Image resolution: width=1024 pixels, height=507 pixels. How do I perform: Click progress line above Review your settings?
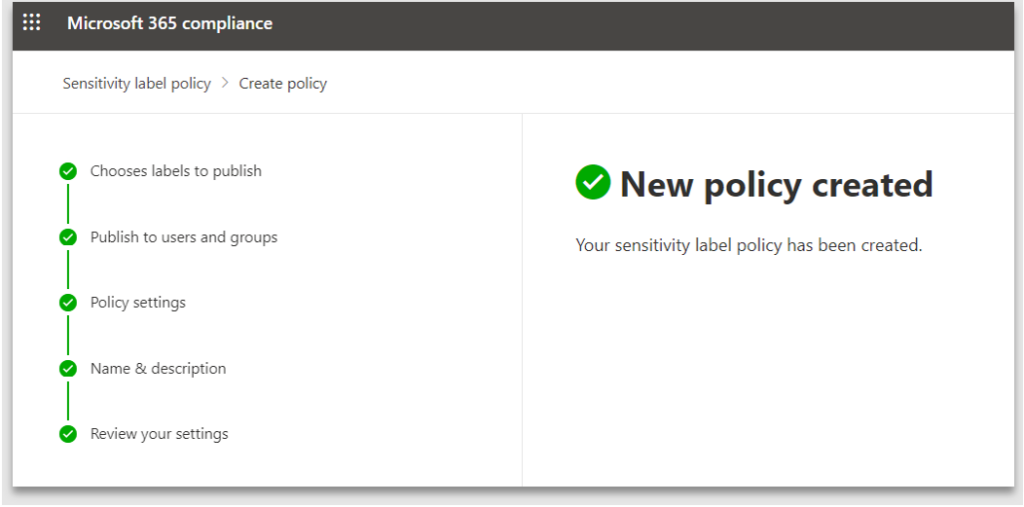pyautogui.click(x=68, y=401)
